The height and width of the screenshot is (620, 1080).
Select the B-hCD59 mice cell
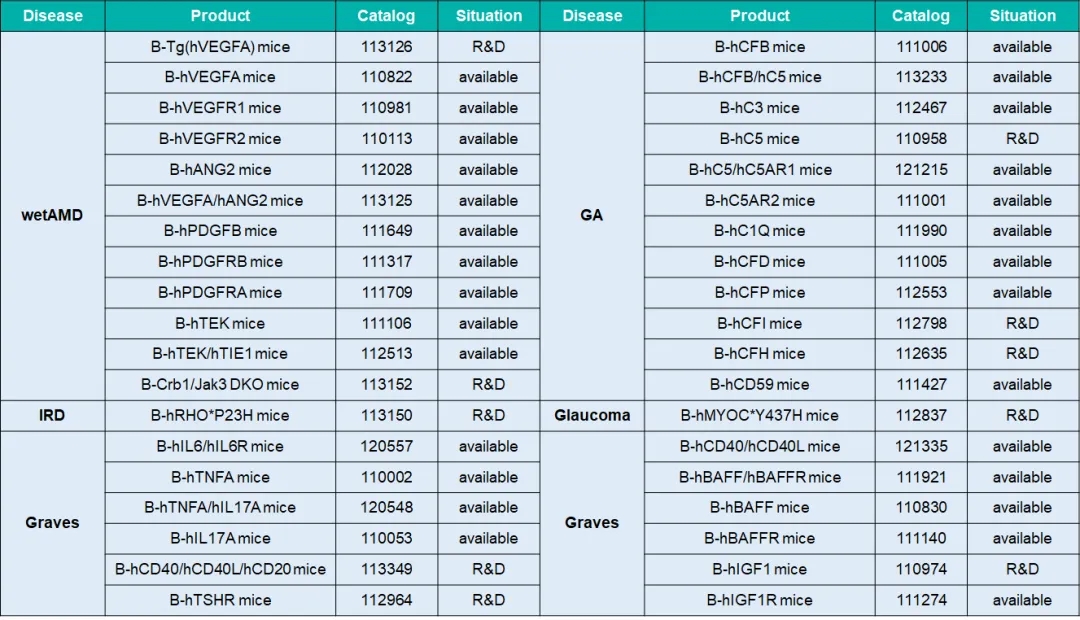pyautogui.click(x=759, y=384)
